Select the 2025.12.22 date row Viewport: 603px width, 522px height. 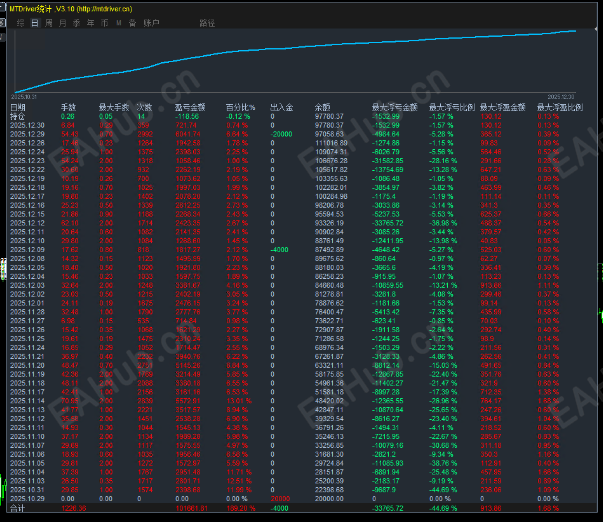coord(27,170)
